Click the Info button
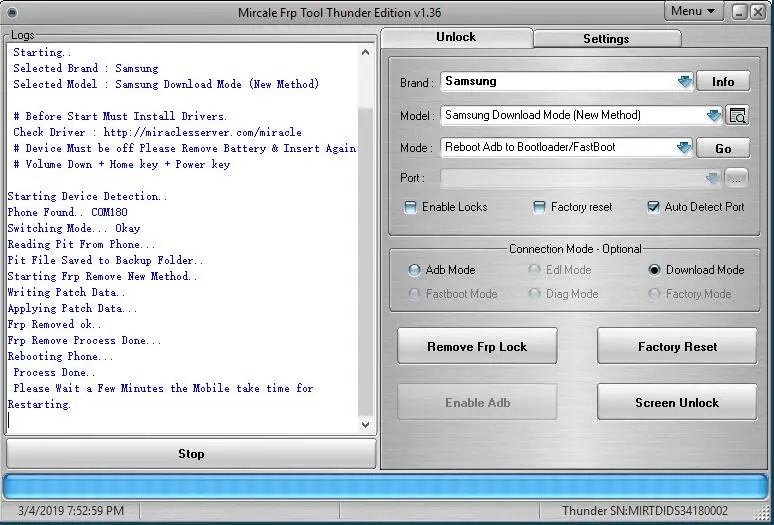The width and height of the screenshot is (774, 525). (x=723, y=81)
